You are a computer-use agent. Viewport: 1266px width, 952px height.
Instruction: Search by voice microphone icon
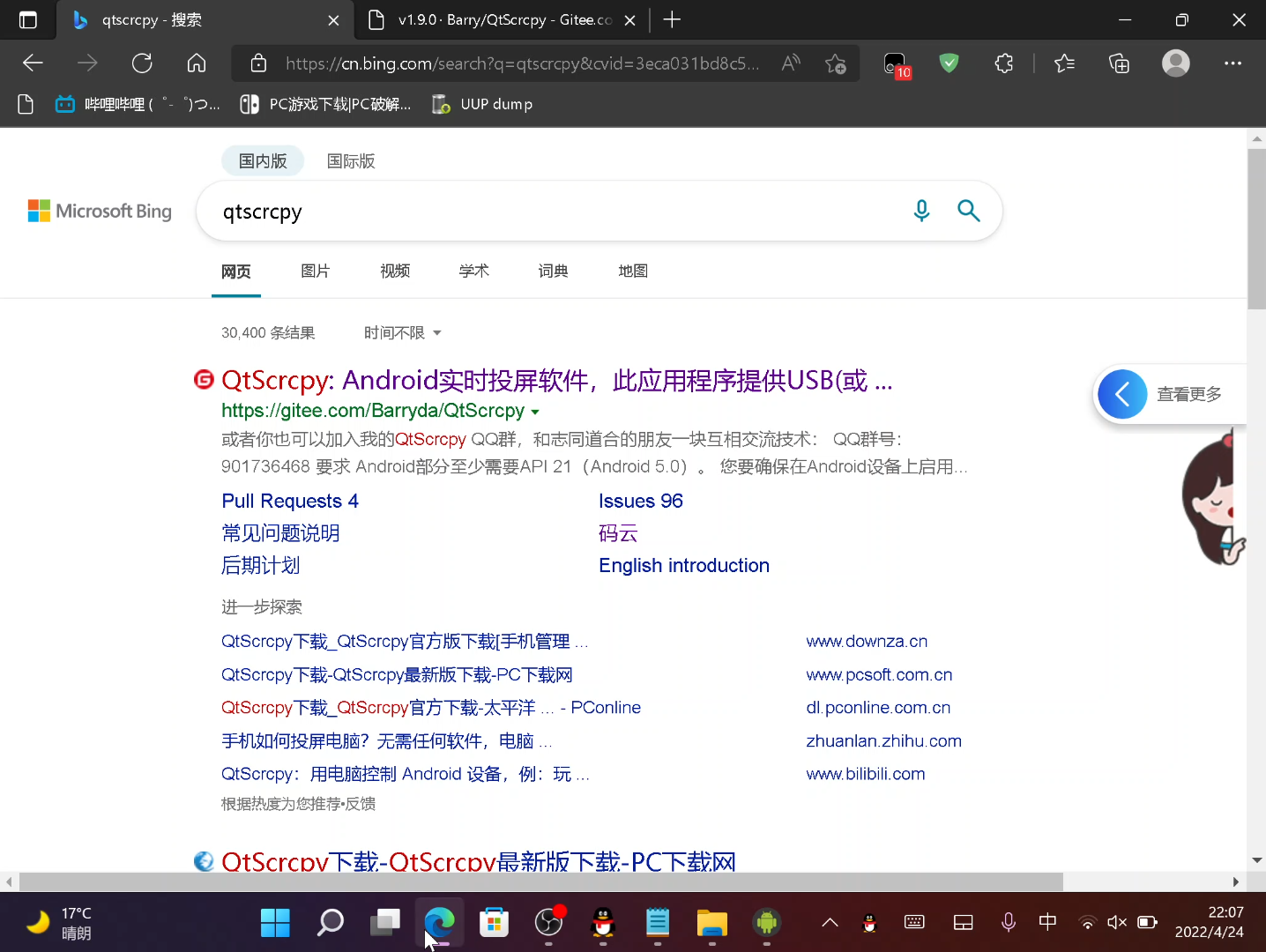[921, 211]
